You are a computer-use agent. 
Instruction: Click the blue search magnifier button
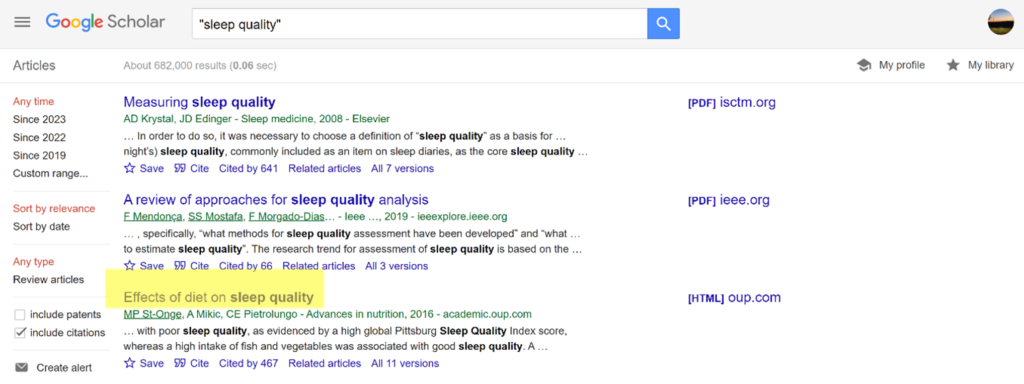(664, 24)
